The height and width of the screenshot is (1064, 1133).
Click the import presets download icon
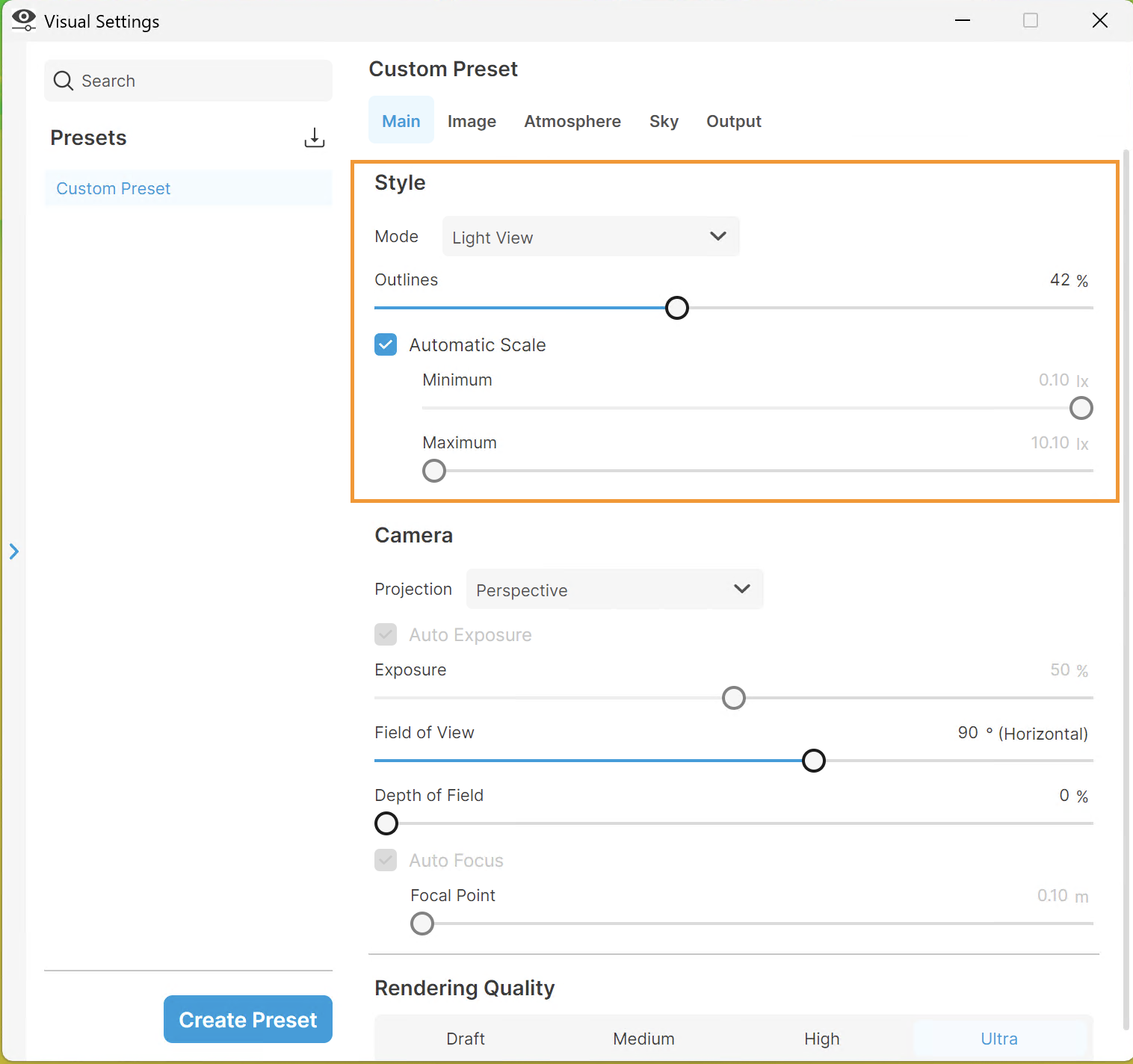(315, 137)
